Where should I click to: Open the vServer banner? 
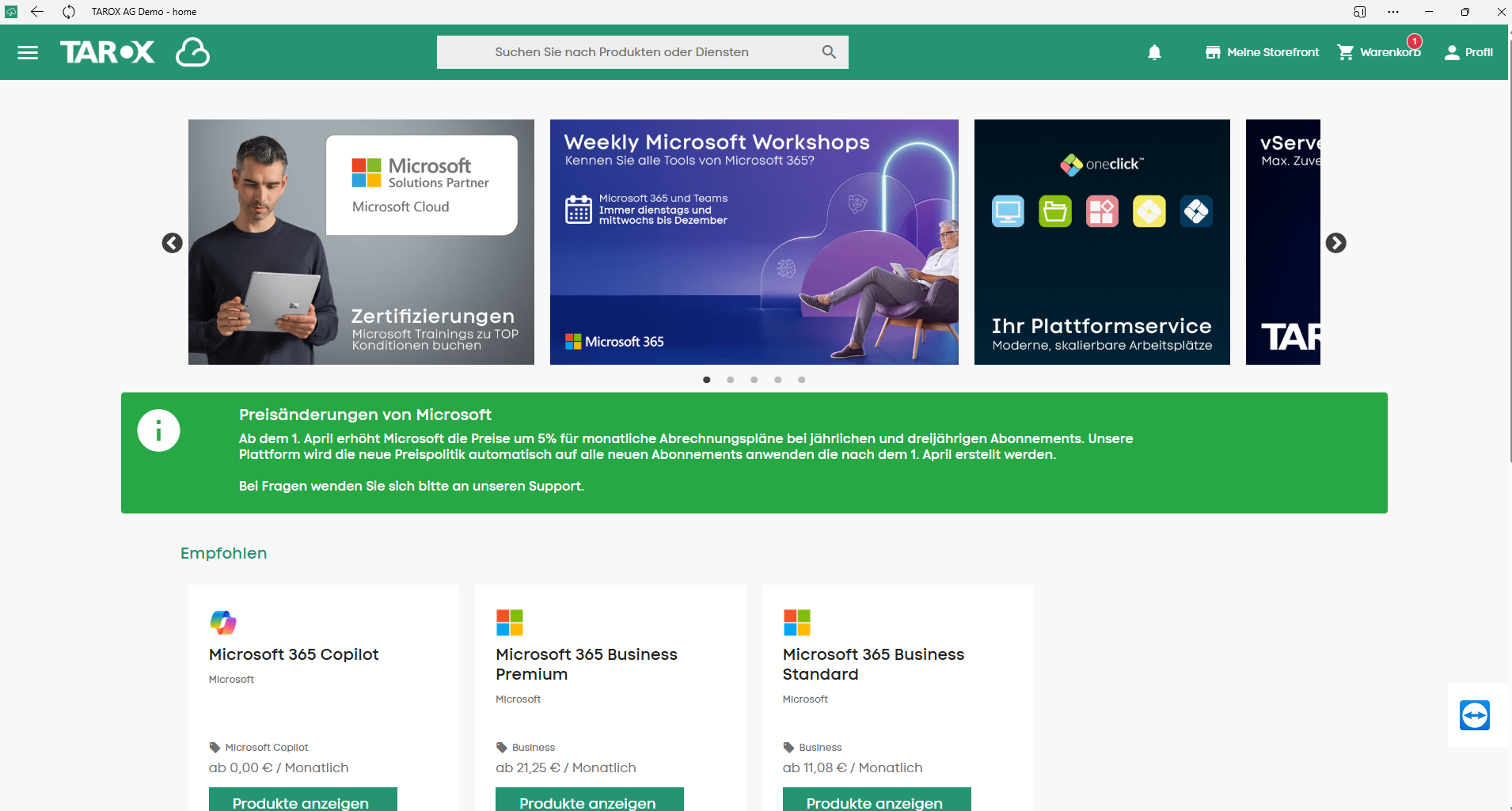(1283, 242)
